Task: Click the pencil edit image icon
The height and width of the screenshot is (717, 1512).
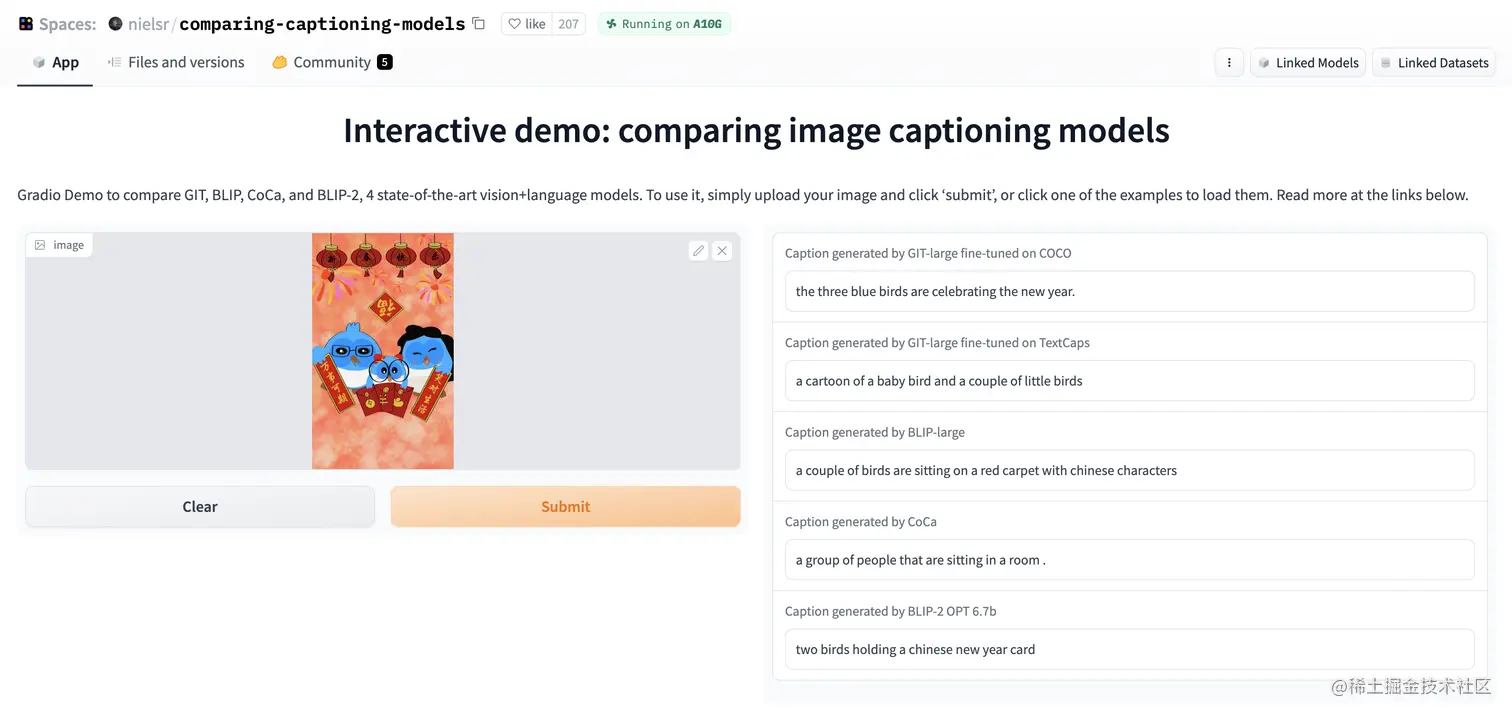Action: (699, 251)
